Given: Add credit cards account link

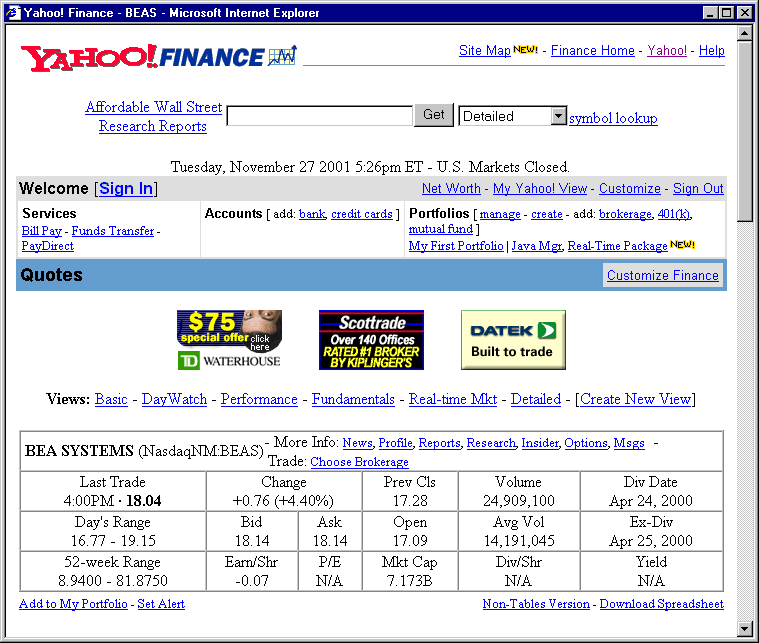Looking at the screenshot, I should click(362, 214).
